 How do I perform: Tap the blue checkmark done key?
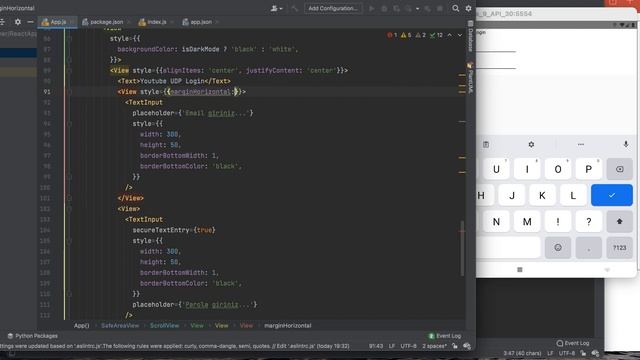click(x=612, y=196)
